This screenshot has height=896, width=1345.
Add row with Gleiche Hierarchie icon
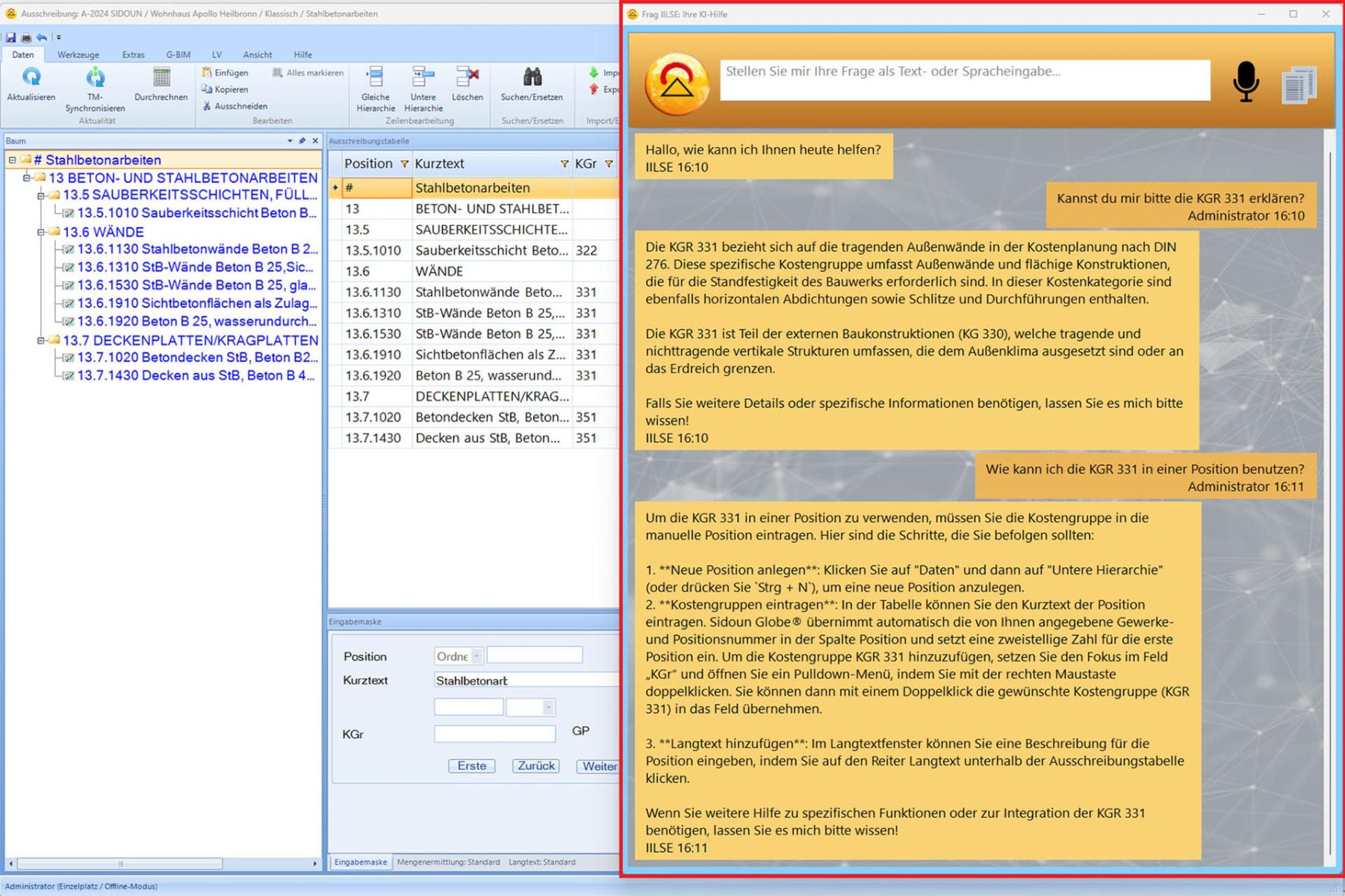coord(375,78)
